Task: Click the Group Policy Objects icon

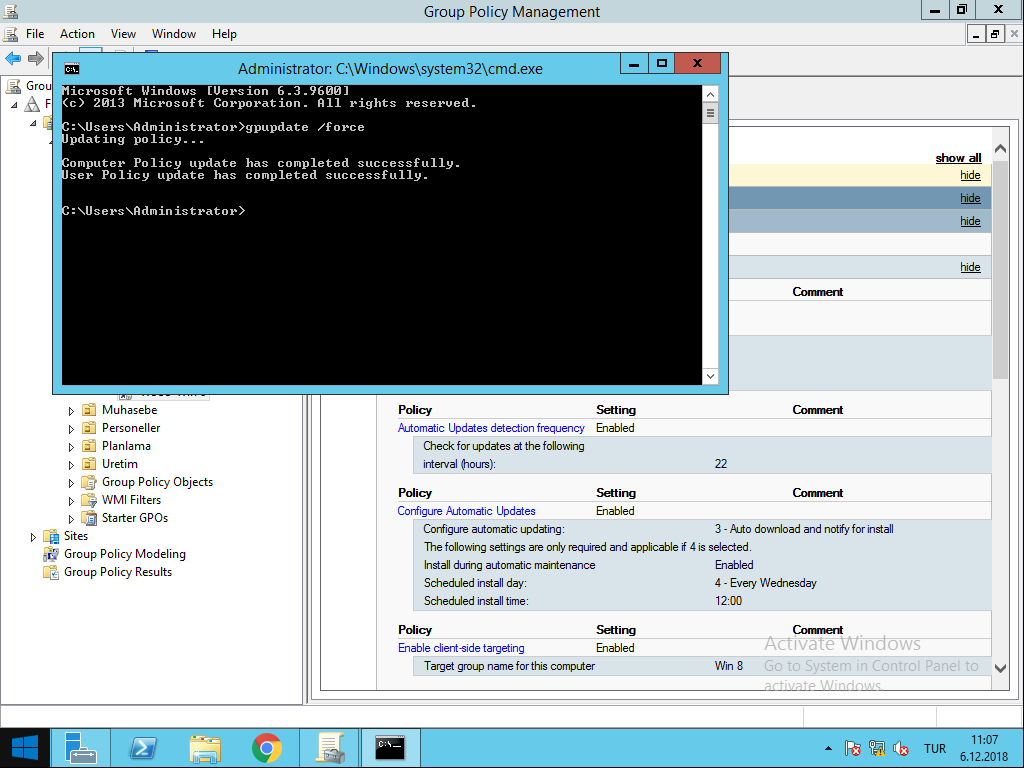Action: click(89, 482)
